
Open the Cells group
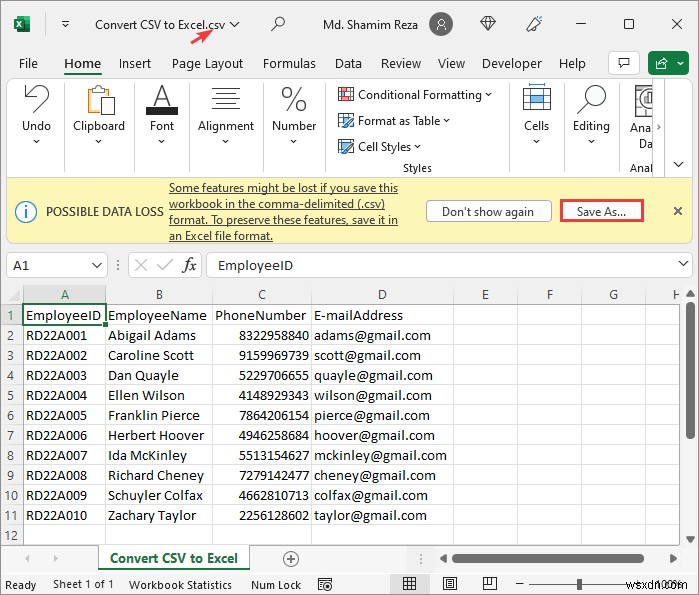click(x=536, y=115)
